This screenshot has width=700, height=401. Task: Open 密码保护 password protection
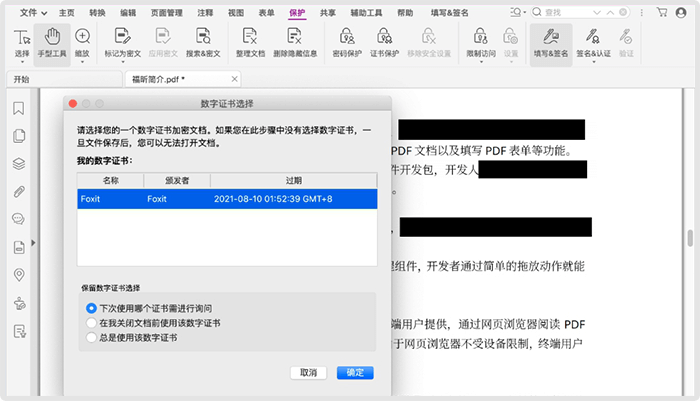click(x=347, y=43)
